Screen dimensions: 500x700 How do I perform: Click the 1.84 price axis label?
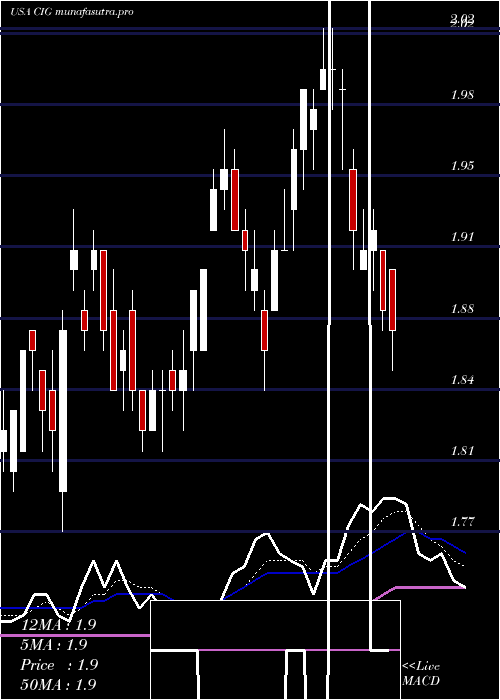point(462,380)
